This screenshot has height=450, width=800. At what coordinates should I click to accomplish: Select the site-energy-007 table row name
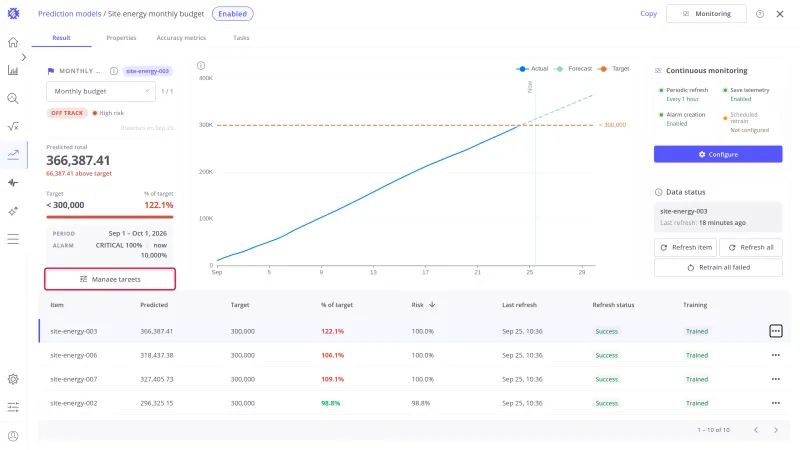coord(73,379)
